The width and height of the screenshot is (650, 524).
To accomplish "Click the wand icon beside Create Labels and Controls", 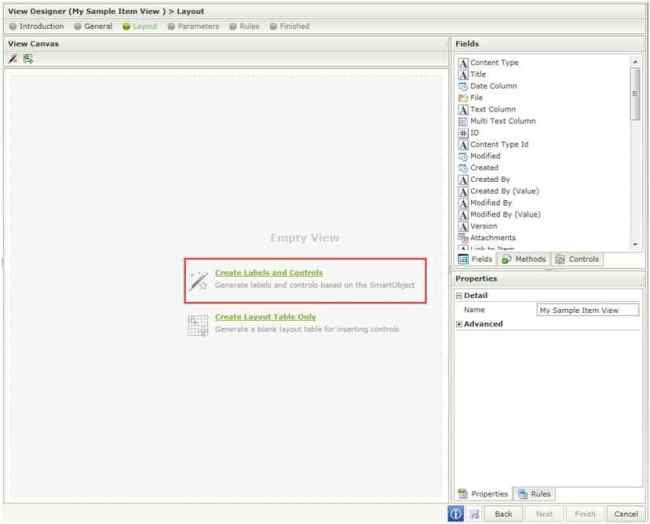I will click(199, 281).
